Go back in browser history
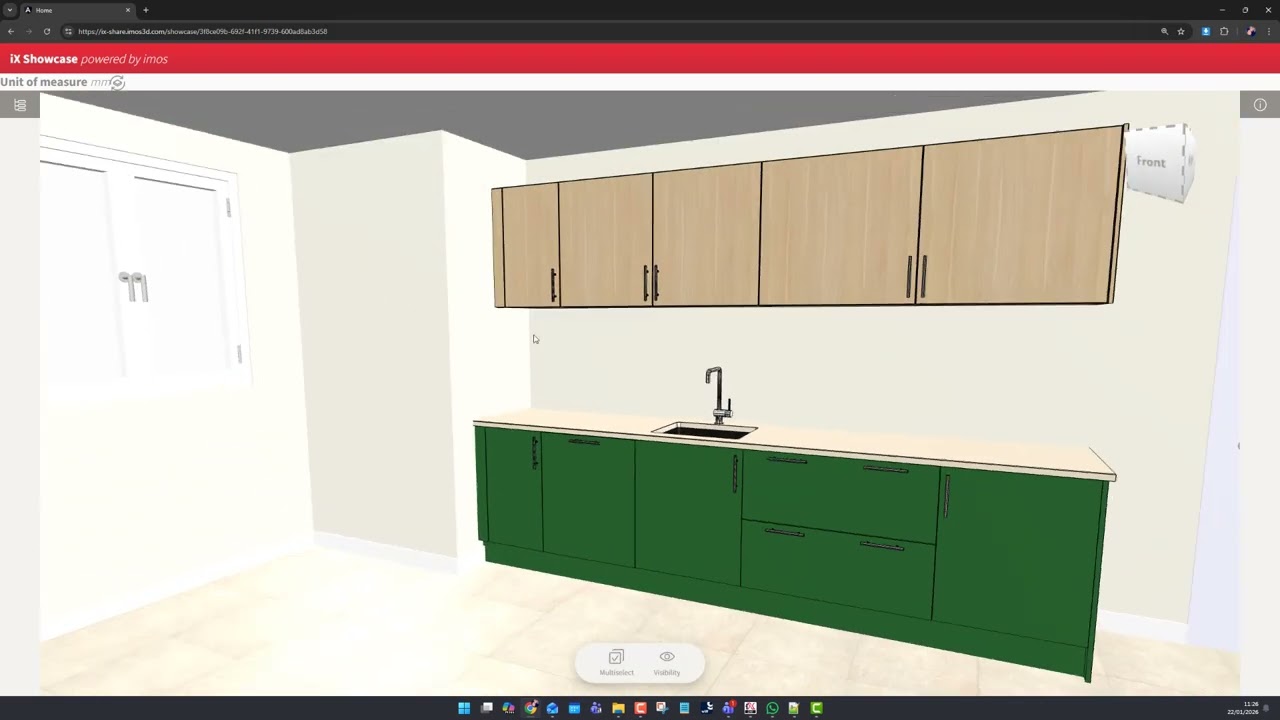 tap(11, 31)
